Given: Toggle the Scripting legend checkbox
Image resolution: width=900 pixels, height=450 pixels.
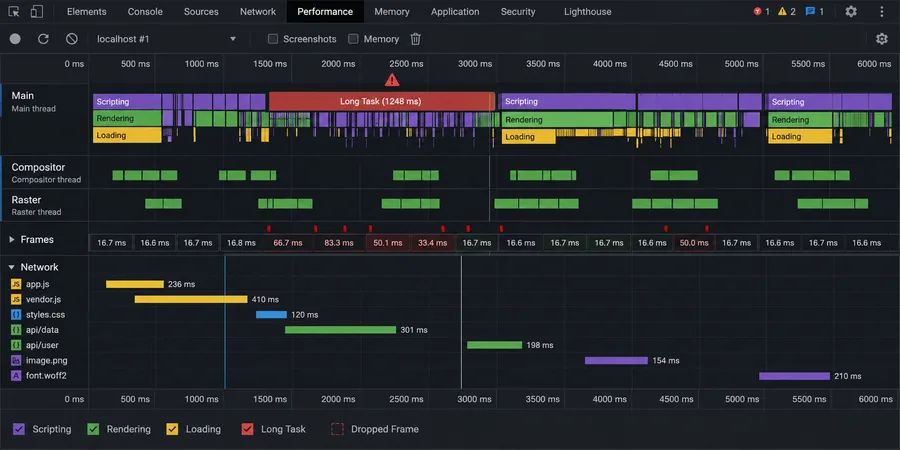Looking at the screenshot, I should (19, 429).
